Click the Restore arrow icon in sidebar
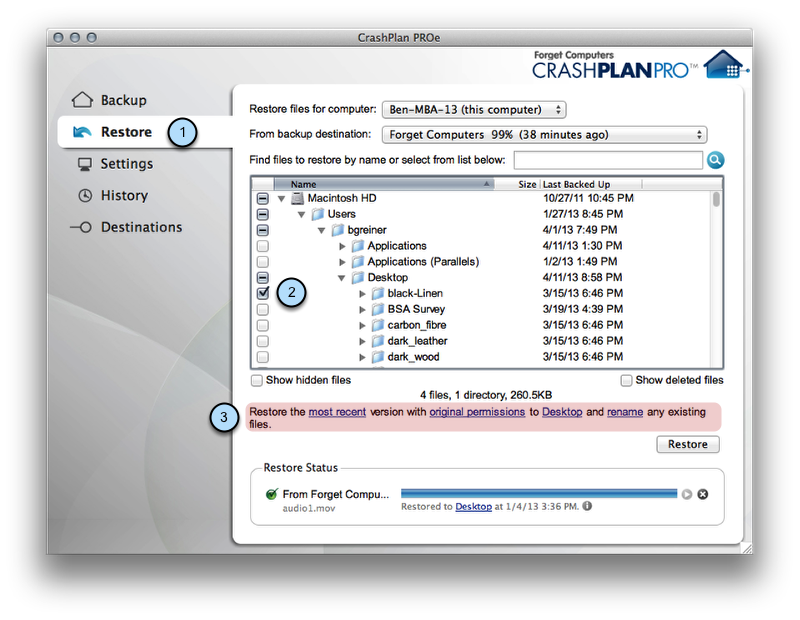Viewport: 800px width, 620px height. [82, 132]
